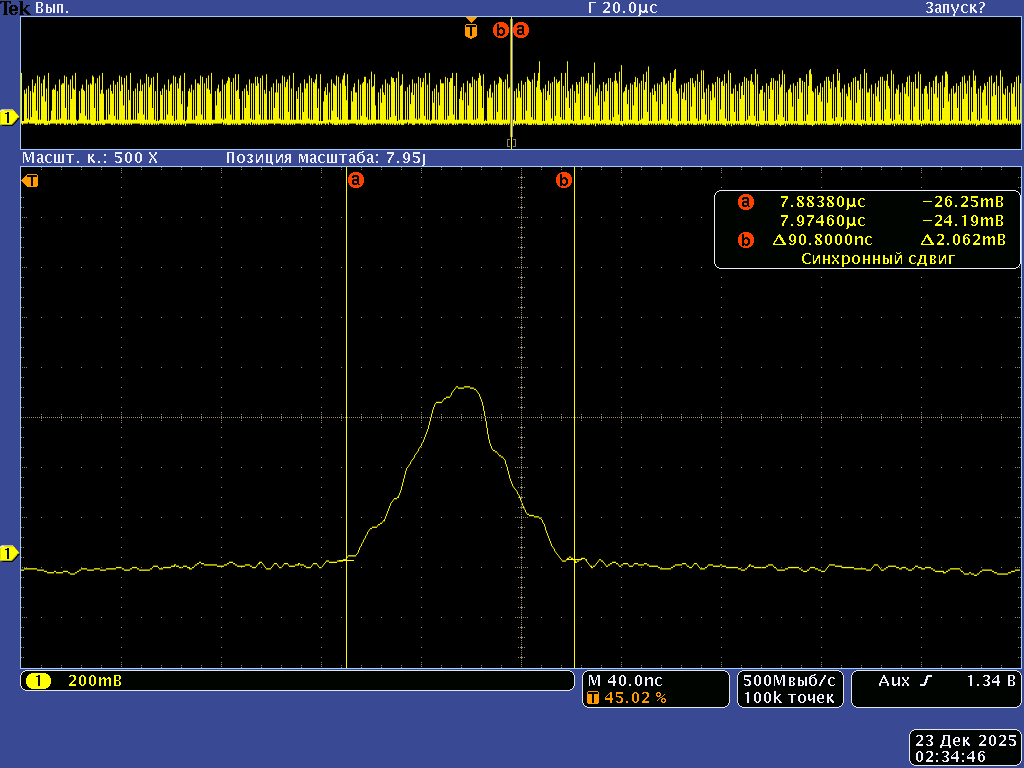Pick cursor b label atop the zoomed graticule
Screen dimensions: 1024x768
564,181
